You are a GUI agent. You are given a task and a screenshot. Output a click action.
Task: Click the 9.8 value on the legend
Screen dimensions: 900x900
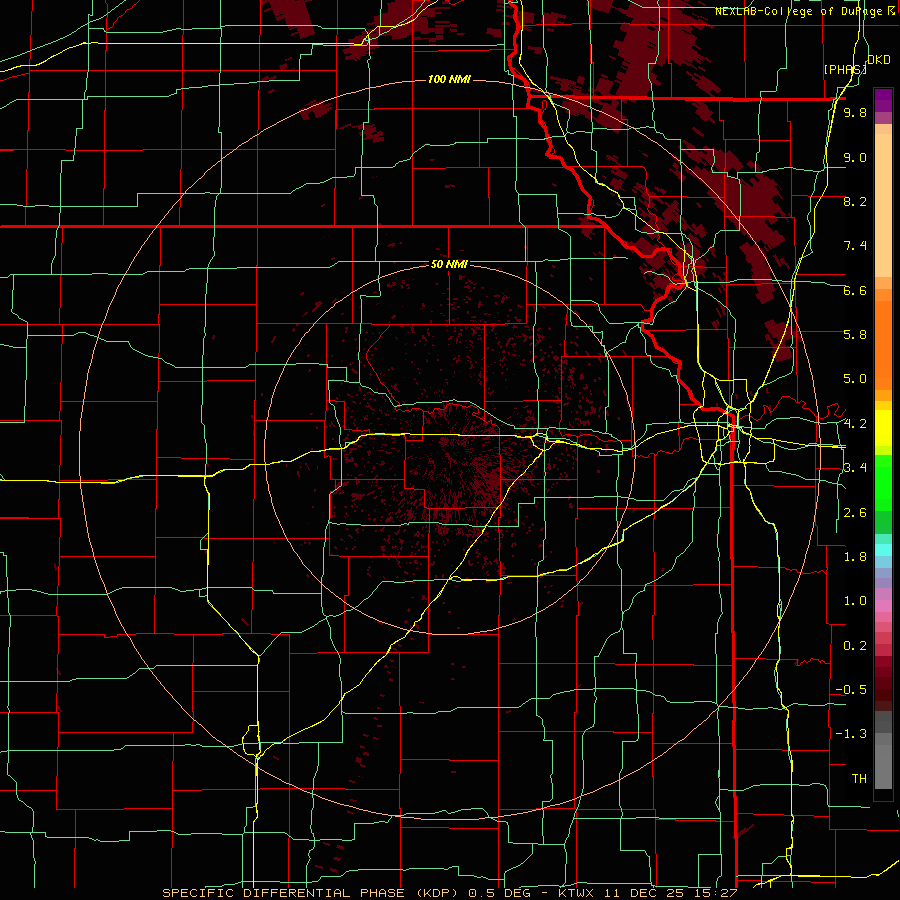855,113
